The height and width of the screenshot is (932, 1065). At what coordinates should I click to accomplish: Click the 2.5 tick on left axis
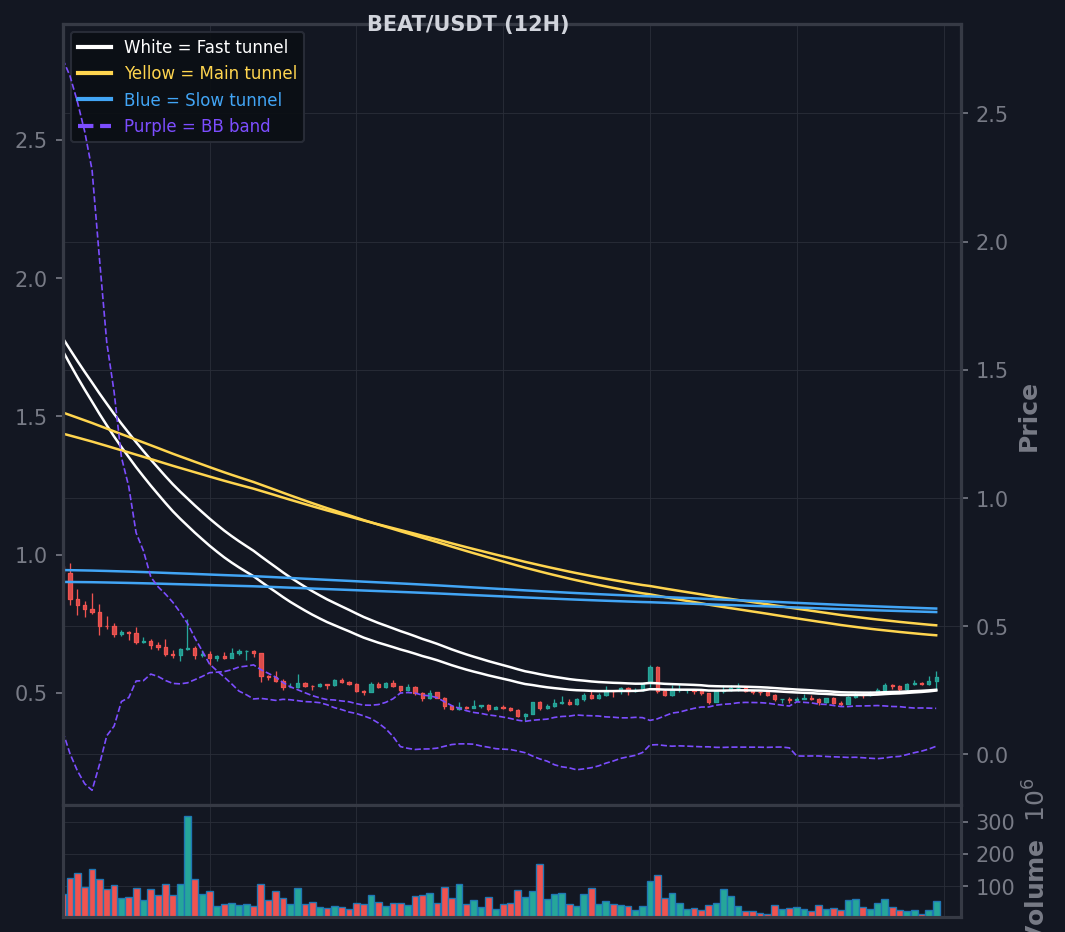31,141
